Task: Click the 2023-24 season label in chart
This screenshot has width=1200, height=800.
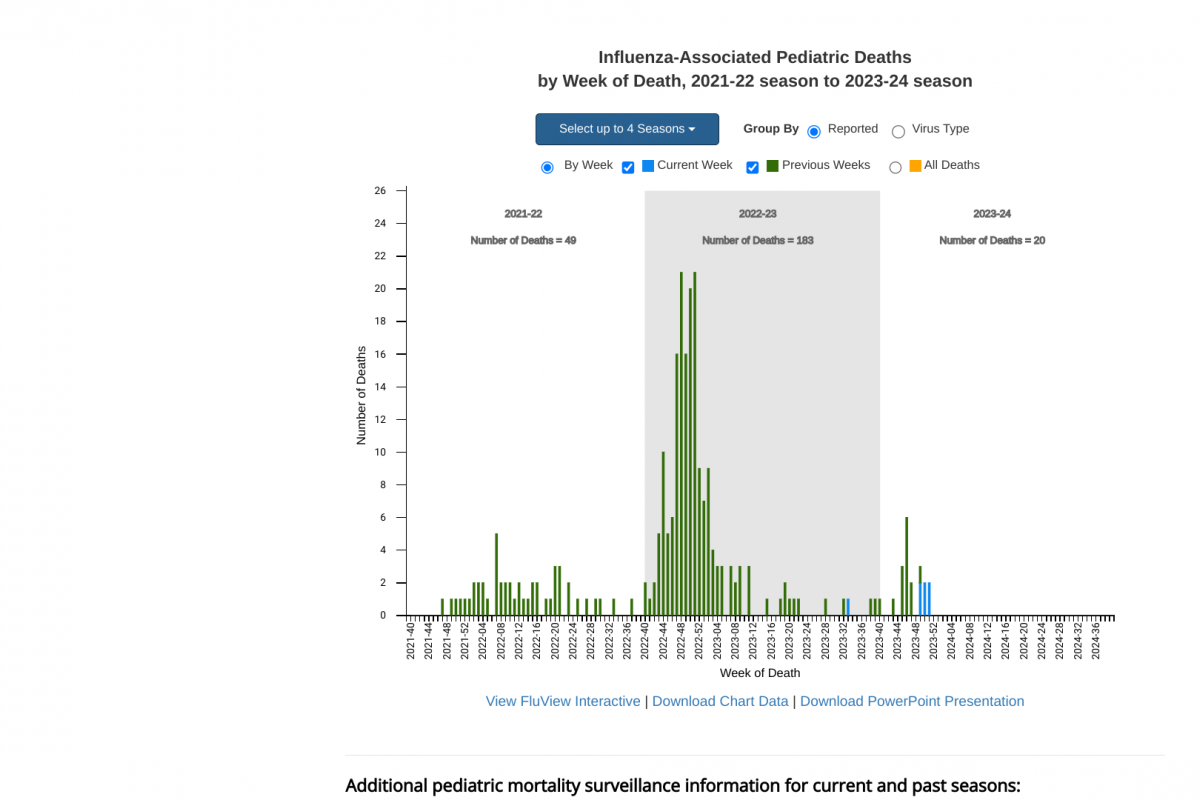Action: (x=991, y=214)
